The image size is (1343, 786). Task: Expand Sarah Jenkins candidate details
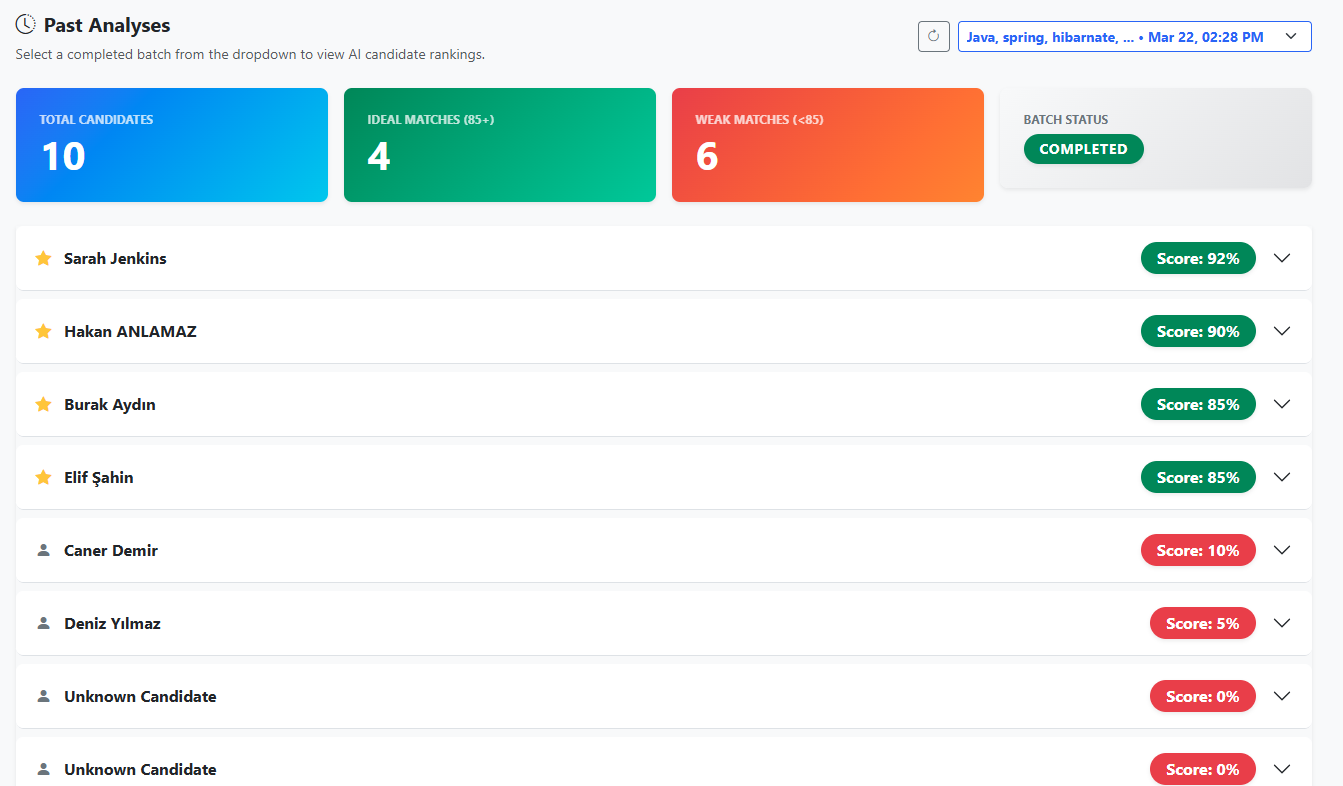coord(1282,258)
